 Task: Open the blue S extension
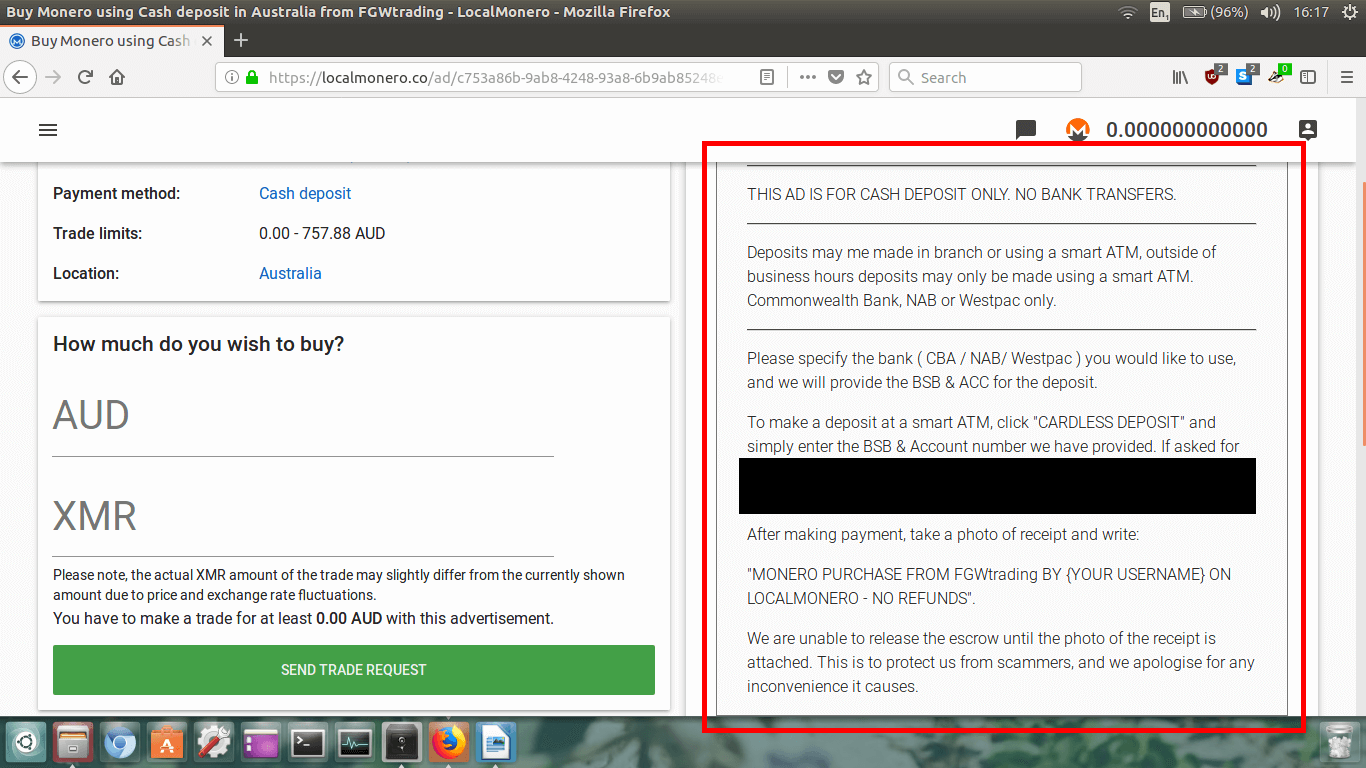1245,76
